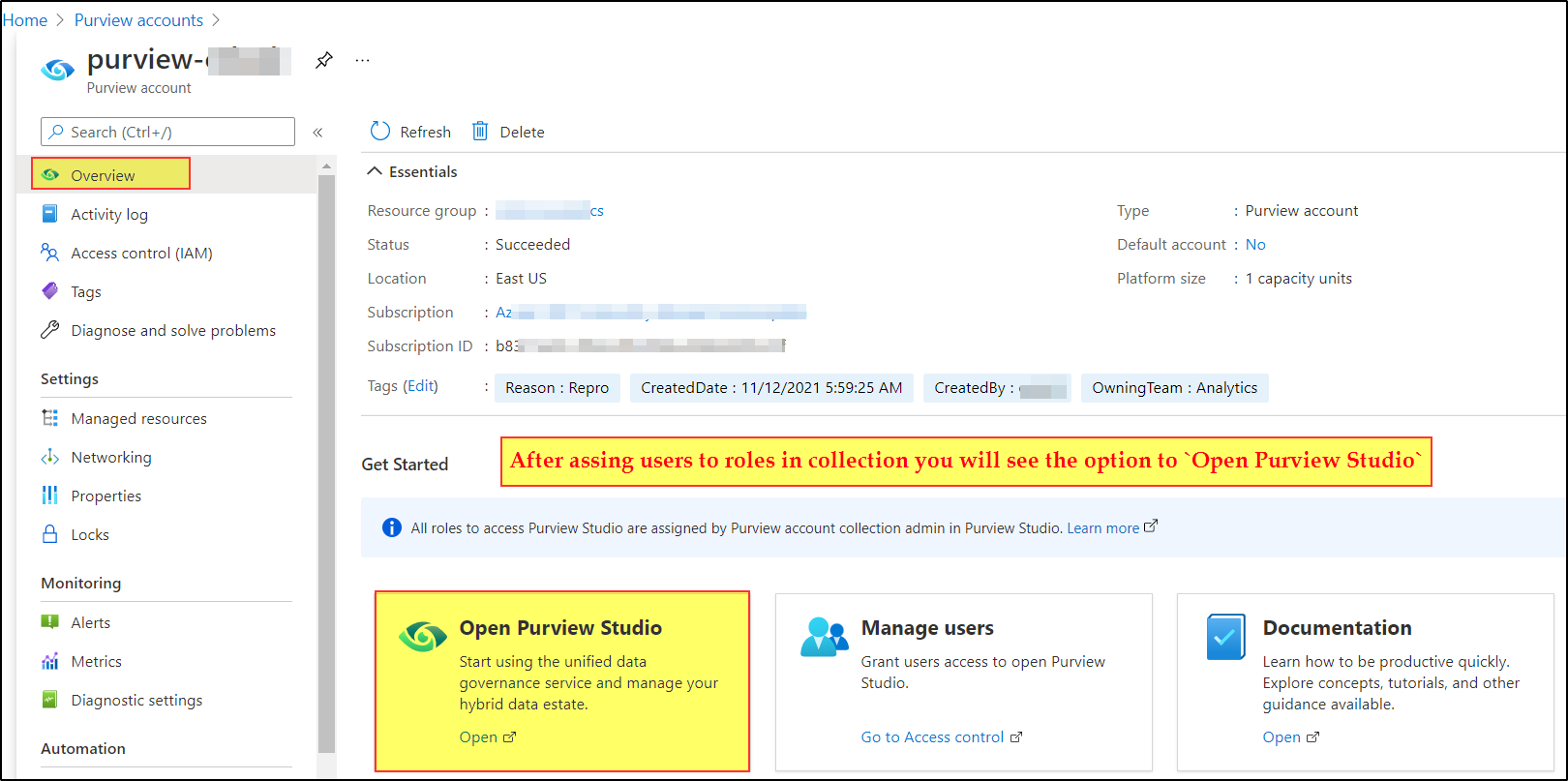Screen dimensions: 1568x781
Task: Open Diagnostic settings under Monitoring
Action: point(136,701)
